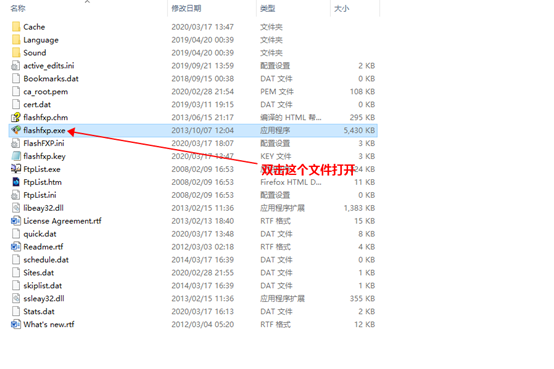Click the date 2013/10/07 12:04
This screenshot has height=369, width=554.
pyautogui.click(x=202, y=130)
